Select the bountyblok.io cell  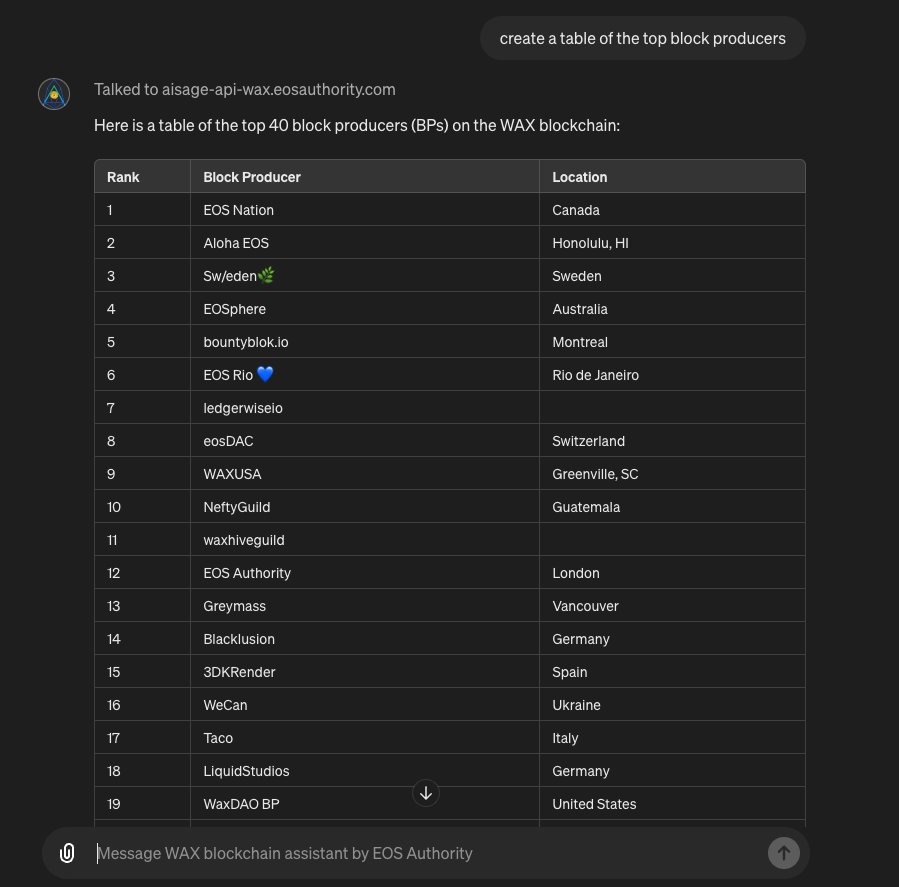coord(246,342)
